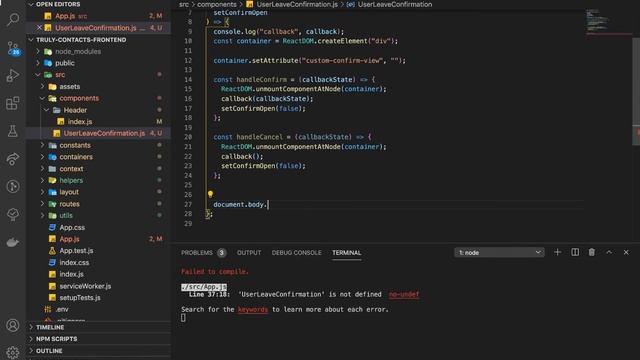Click the no-undef link in terminal
Screen dimensions: 640x360
coord(404,294)
